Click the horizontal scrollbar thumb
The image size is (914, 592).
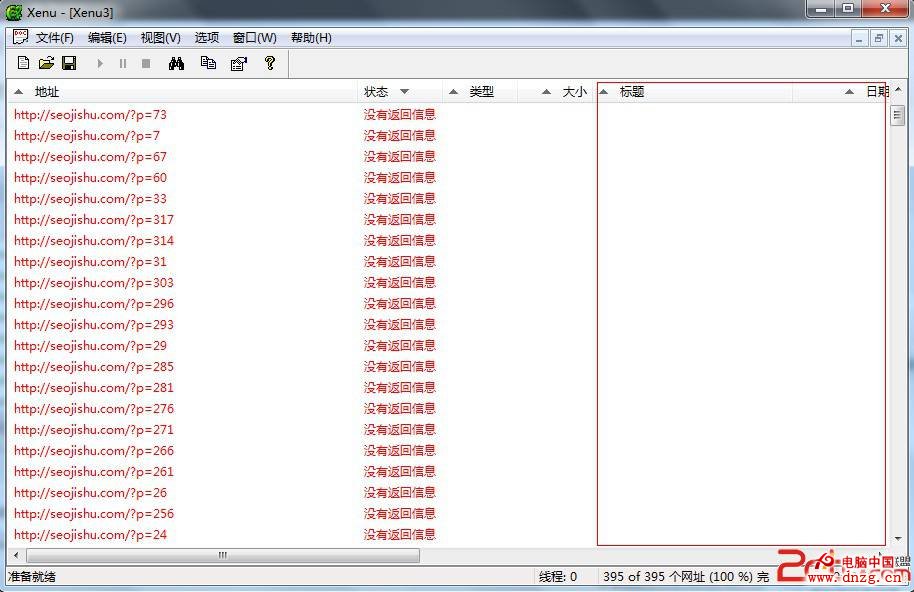pyautogui.click(x=222, y=556)
